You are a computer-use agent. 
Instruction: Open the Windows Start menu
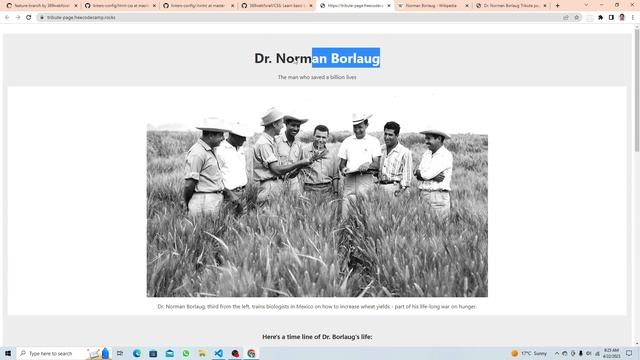8,353
